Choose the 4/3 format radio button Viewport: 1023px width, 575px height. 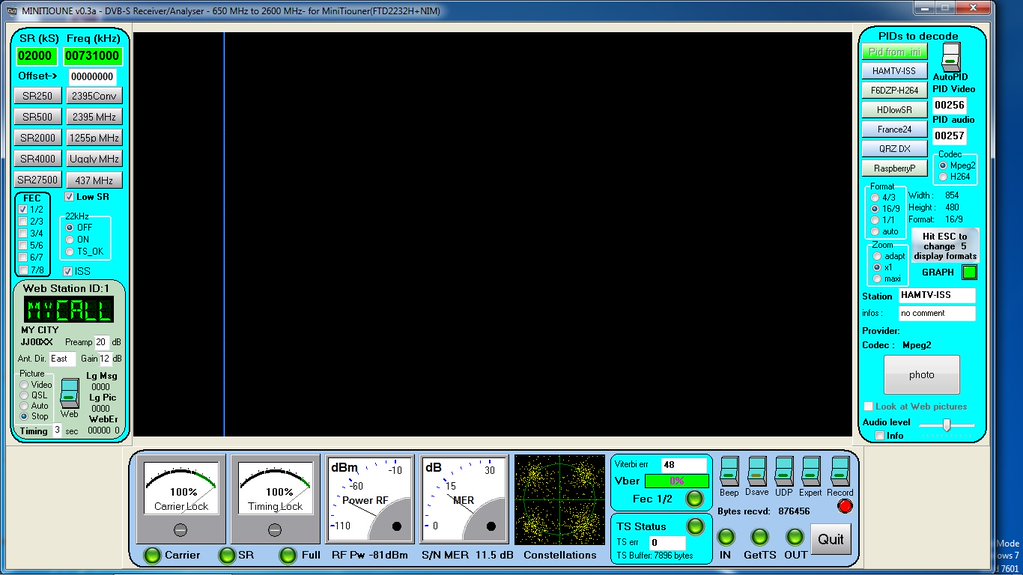(876, 197)
